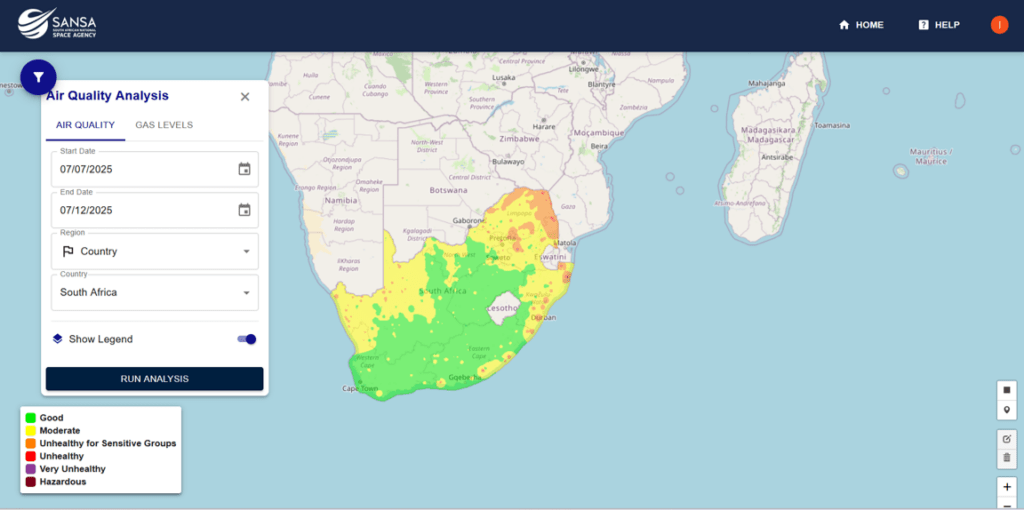
Task: Select the place marker map tool
Action: pos(1007,410)
